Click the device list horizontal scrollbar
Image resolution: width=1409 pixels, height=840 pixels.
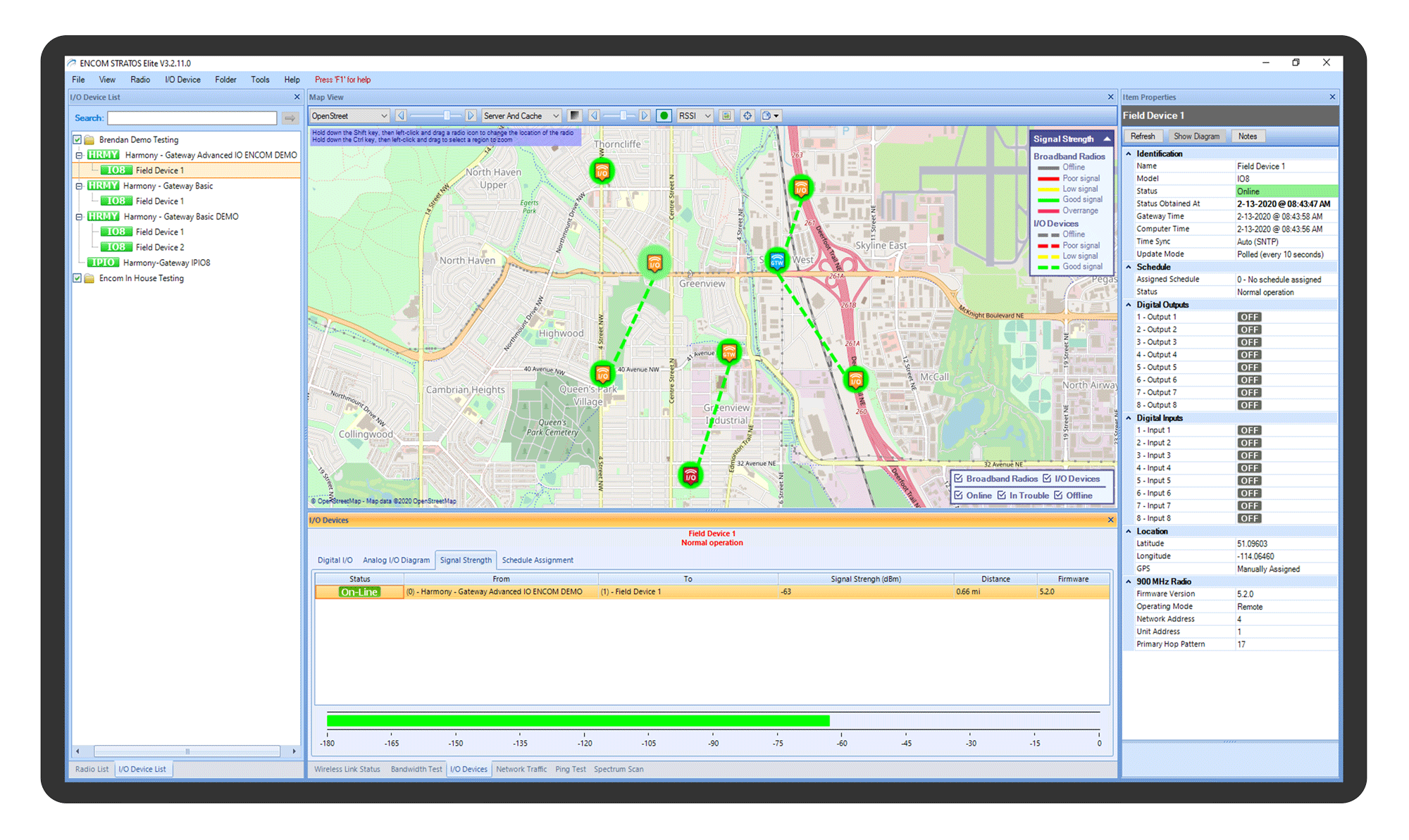click(x=187, y=751)
